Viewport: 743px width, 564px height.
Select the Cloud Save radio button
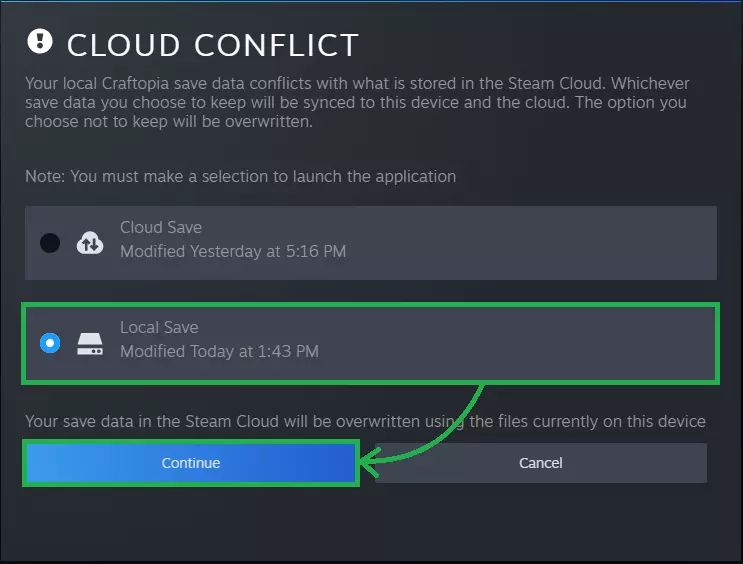[x=50, y=243]
